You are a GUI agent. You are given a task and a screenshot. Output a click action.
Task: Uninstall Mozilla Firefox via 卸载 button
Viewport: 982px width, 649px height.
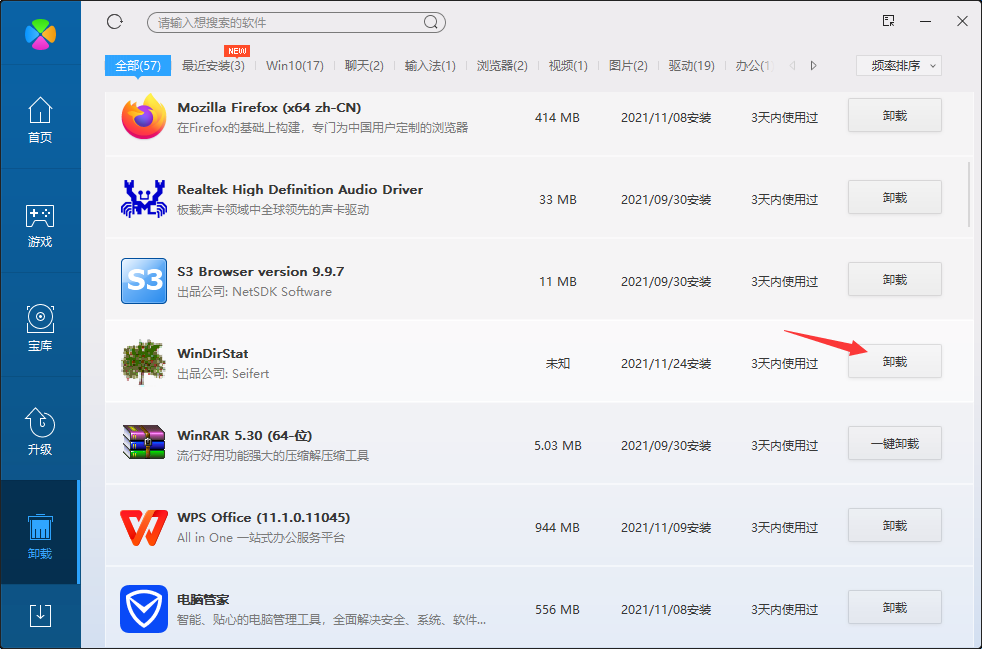(x=895, y=115)
